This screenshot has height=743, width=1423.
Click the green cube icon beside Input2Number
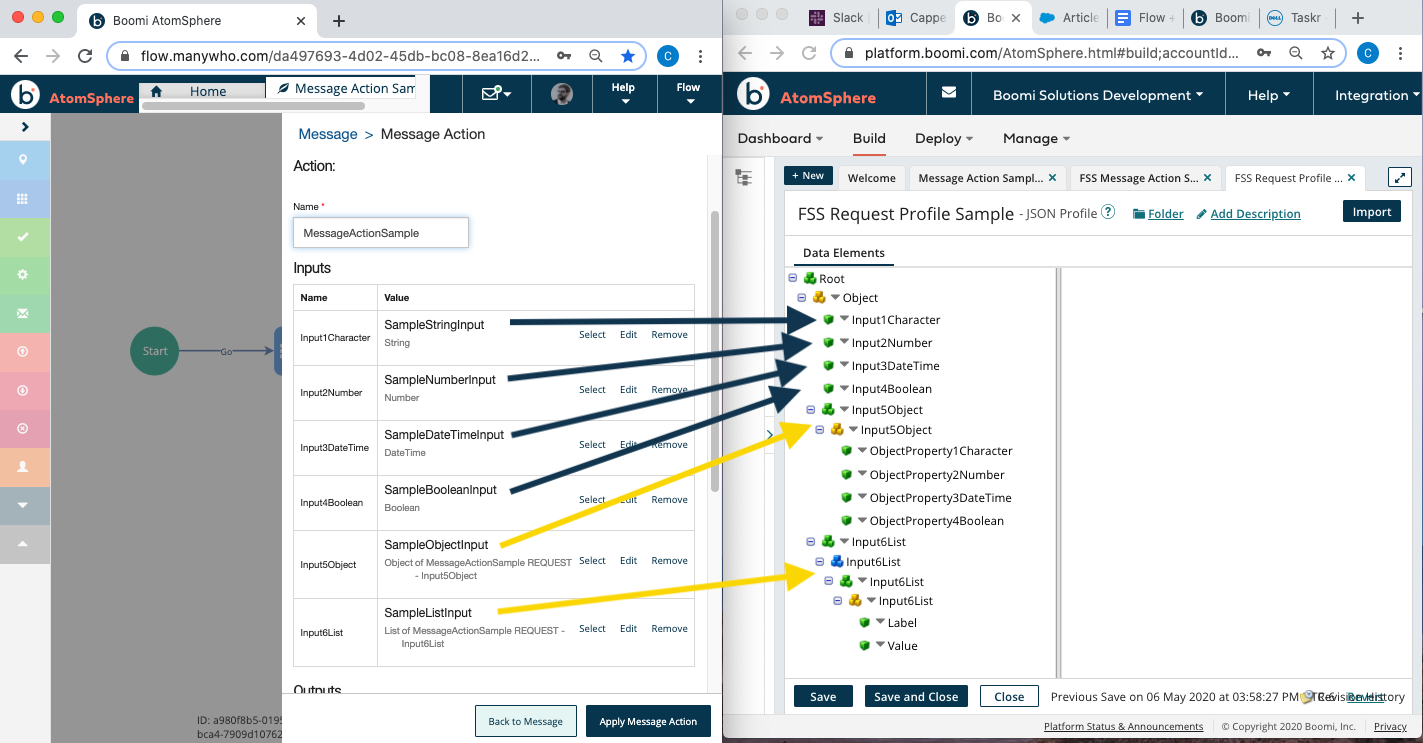tap(828, 343)
